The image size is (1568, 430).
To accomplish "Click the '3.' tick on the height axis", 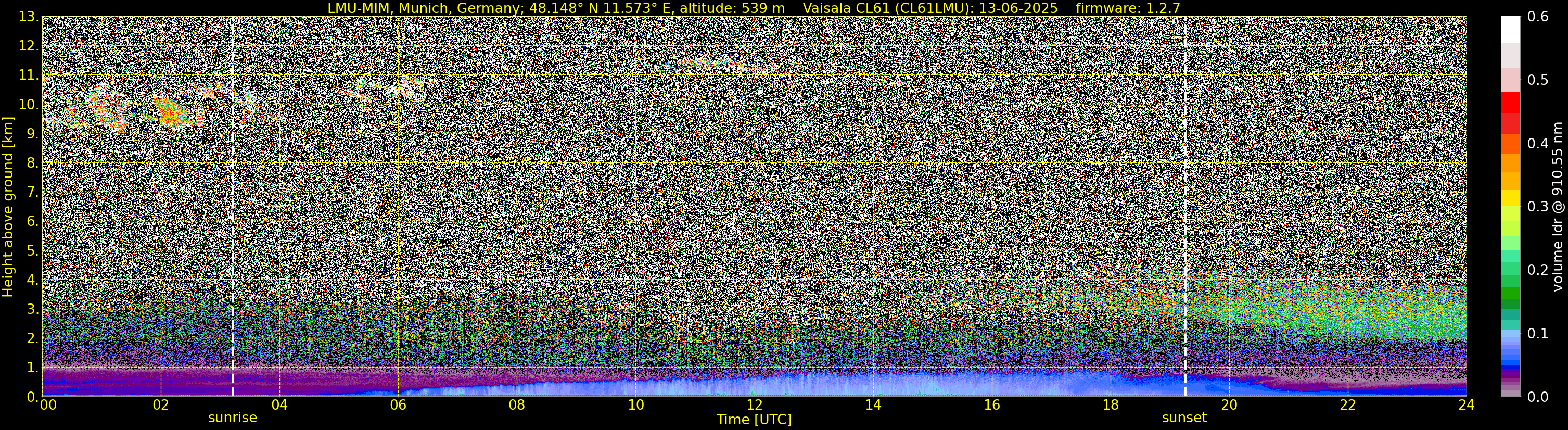I will pos(32,309).
